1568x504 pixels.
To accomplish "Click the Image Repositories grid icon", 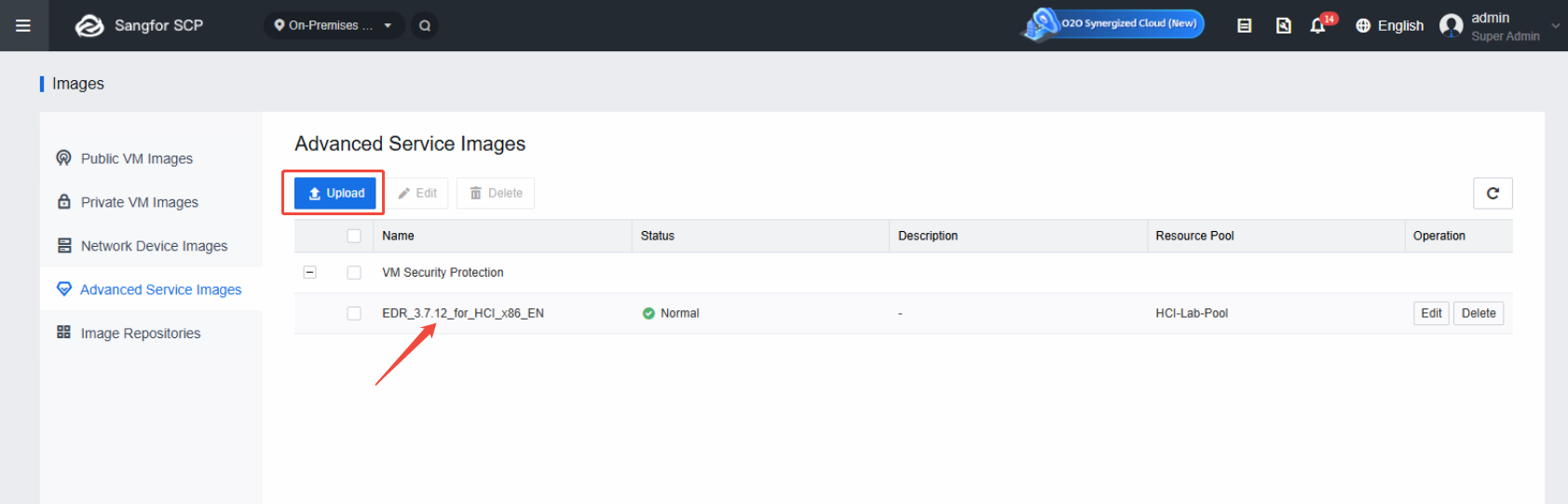I will (64, 332).
